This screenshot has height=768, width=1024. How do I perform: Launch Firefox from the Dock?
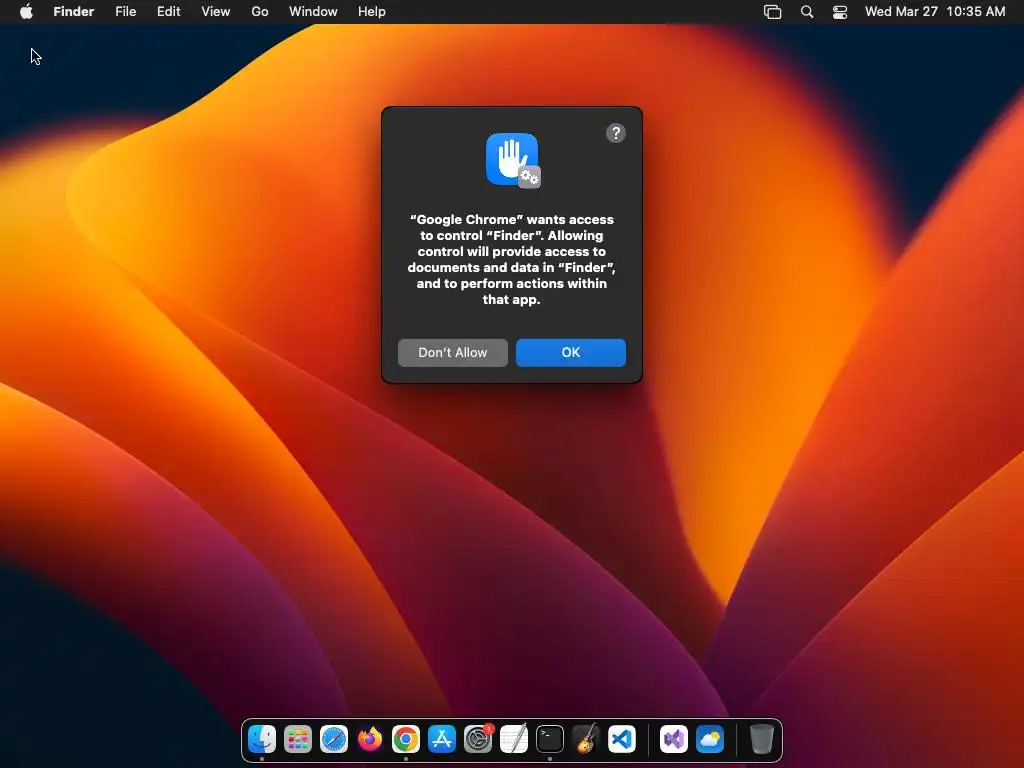(370, 739)
